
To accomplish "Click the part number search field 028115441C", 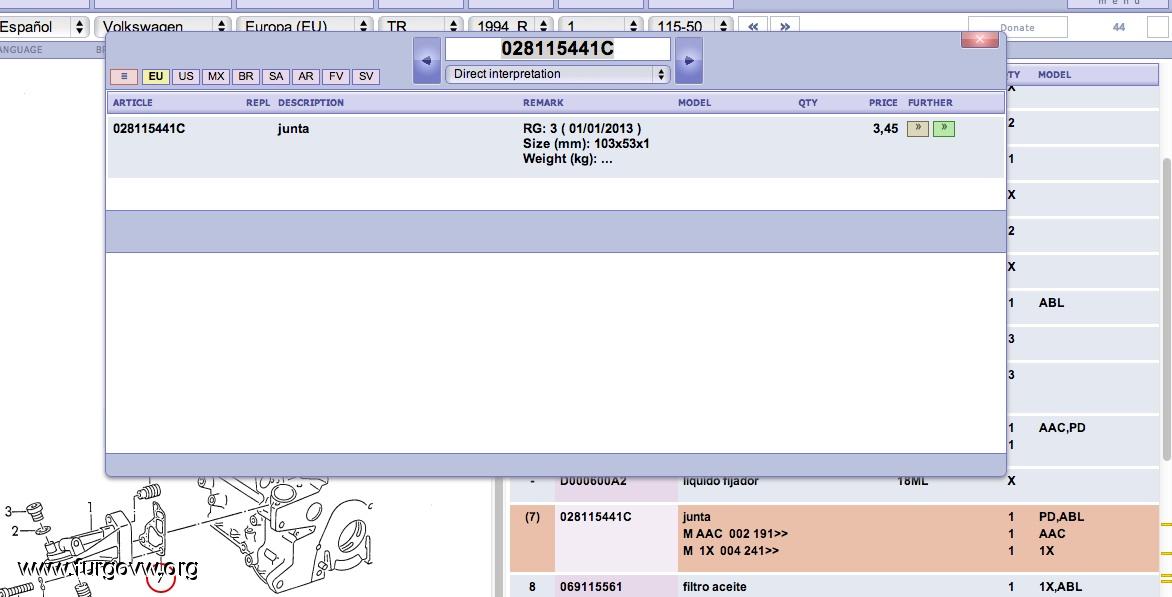I will coord(557,49).
